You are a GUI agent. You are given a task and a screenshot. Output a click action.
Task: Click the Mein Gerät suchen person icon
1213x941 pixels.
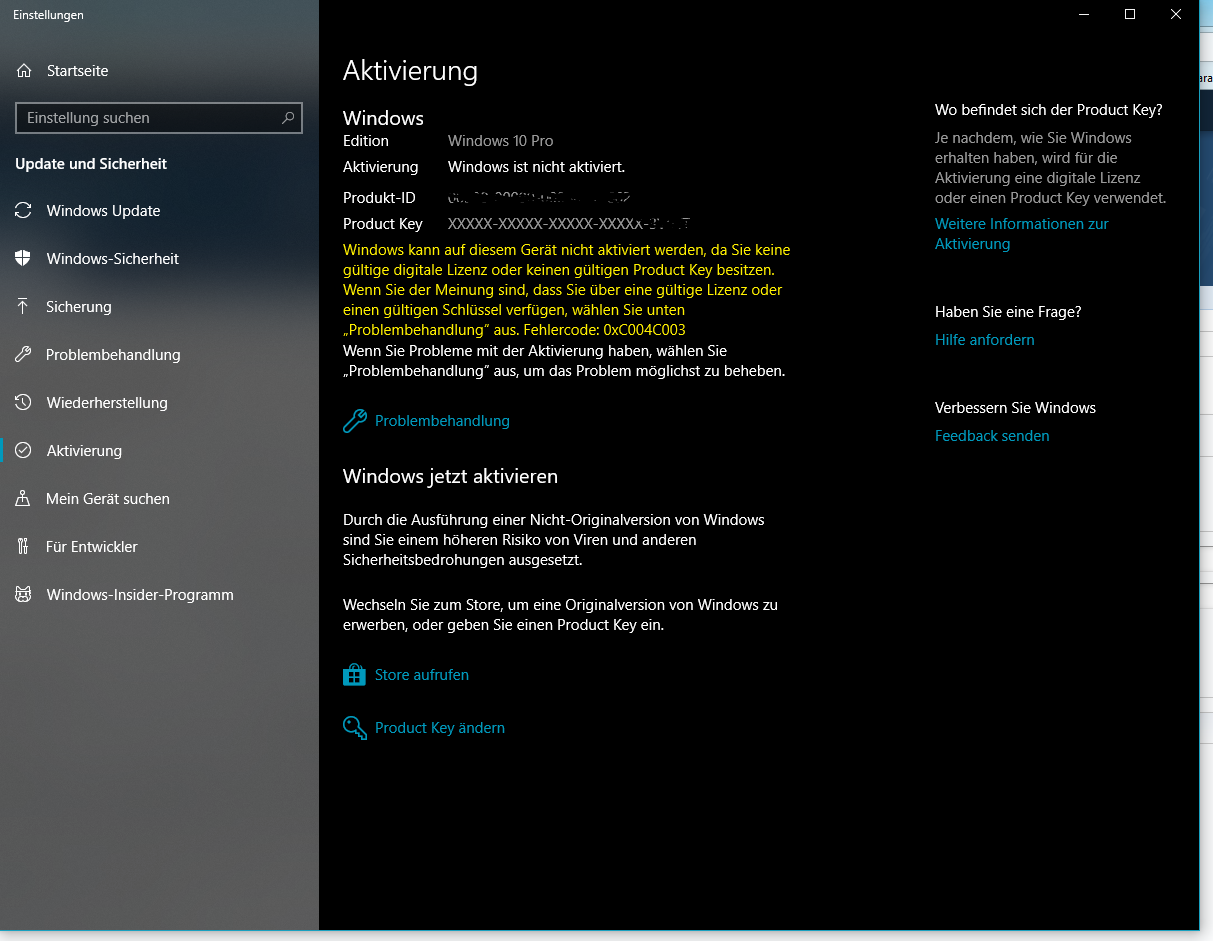(x=23, y=499)
